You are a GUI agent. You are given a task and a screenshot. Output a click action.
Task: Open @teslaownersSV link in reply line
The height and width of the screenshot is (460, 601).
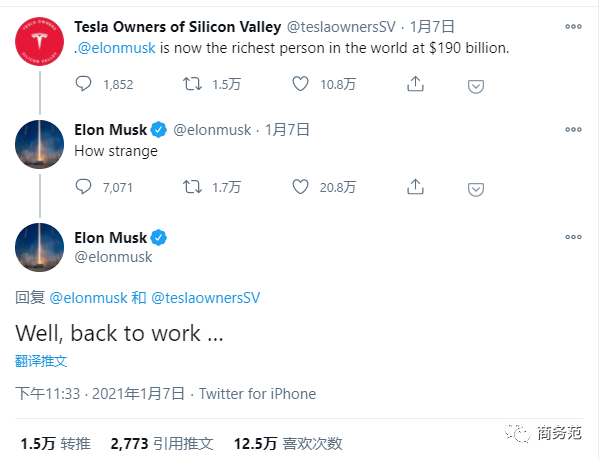click(206, 298)
